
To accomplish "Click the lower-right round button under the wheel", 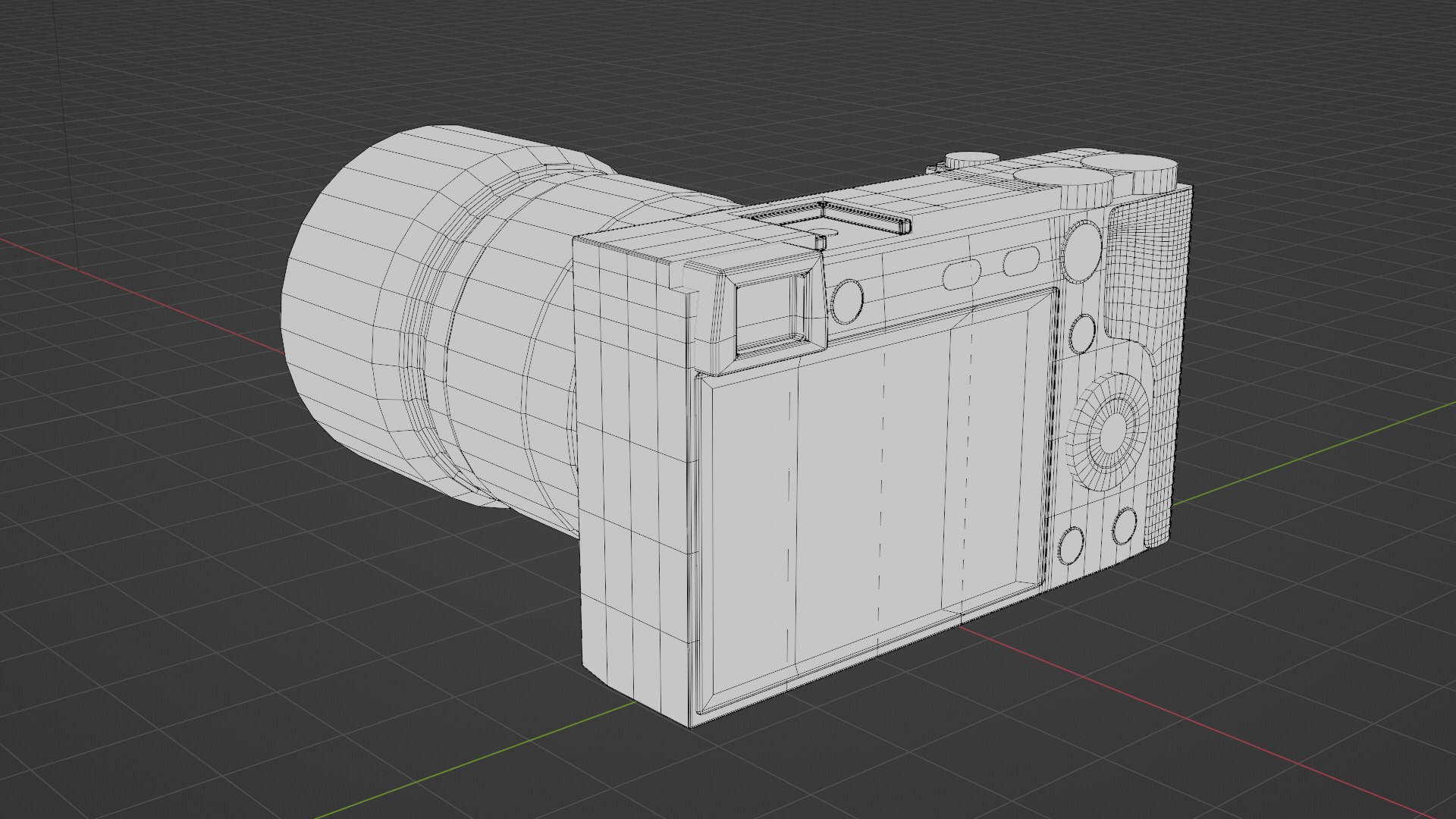I will point(1124,526).
